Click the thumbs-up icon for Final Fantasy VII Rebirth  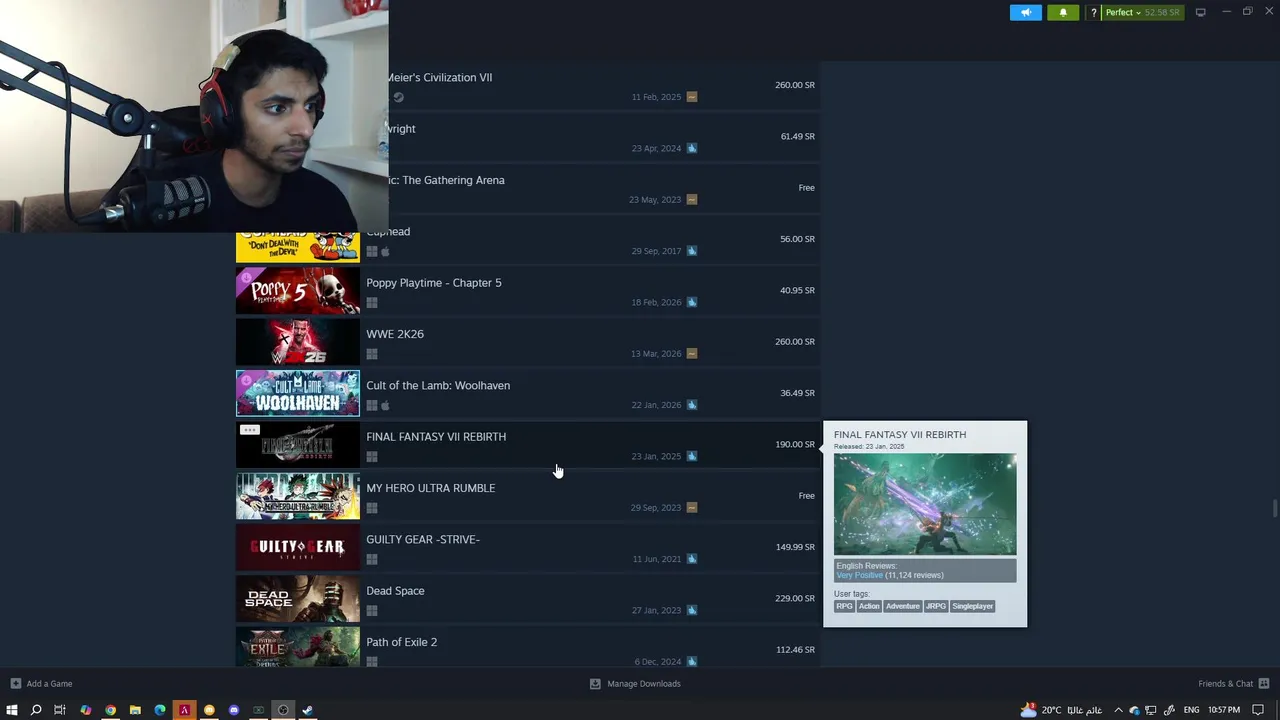692,456
